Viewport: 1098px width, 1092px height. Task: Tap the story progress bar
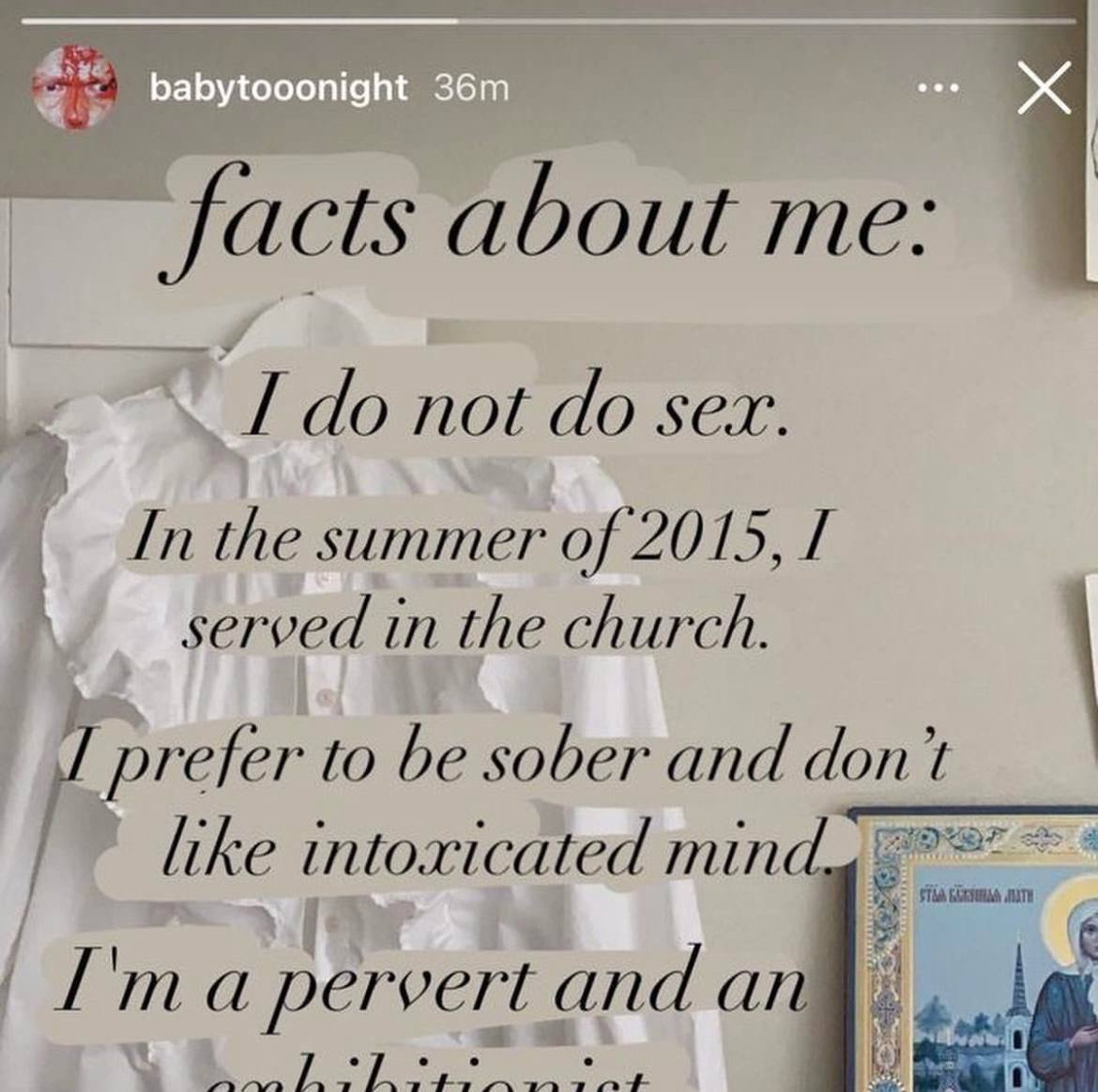click(x=549, y=21)
